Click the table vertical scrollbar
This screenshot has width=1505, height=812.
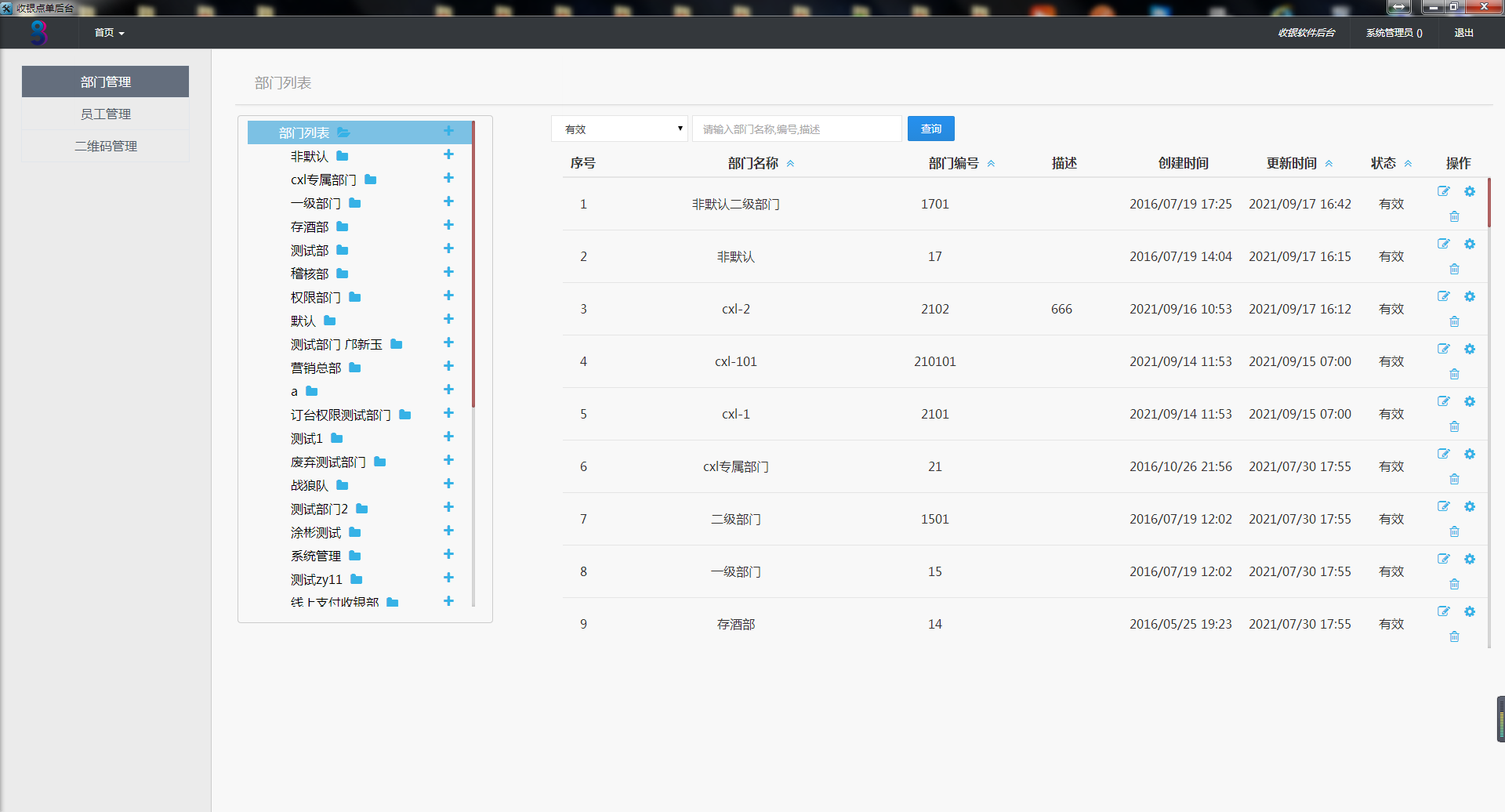coord(1489,202)
